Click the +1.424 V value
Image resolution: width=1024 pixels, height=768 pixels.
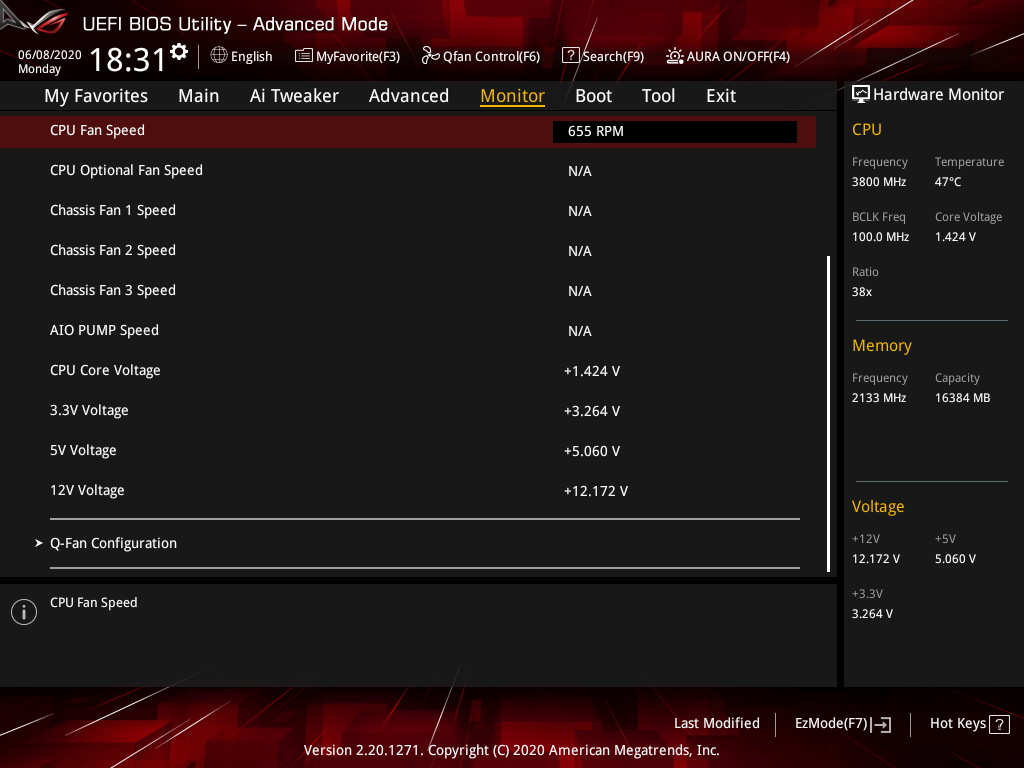[x=592, y=371]
